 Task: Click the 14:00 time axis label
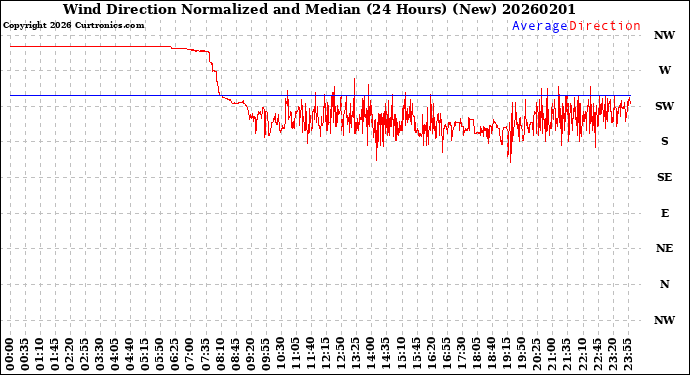coord(371,355)
